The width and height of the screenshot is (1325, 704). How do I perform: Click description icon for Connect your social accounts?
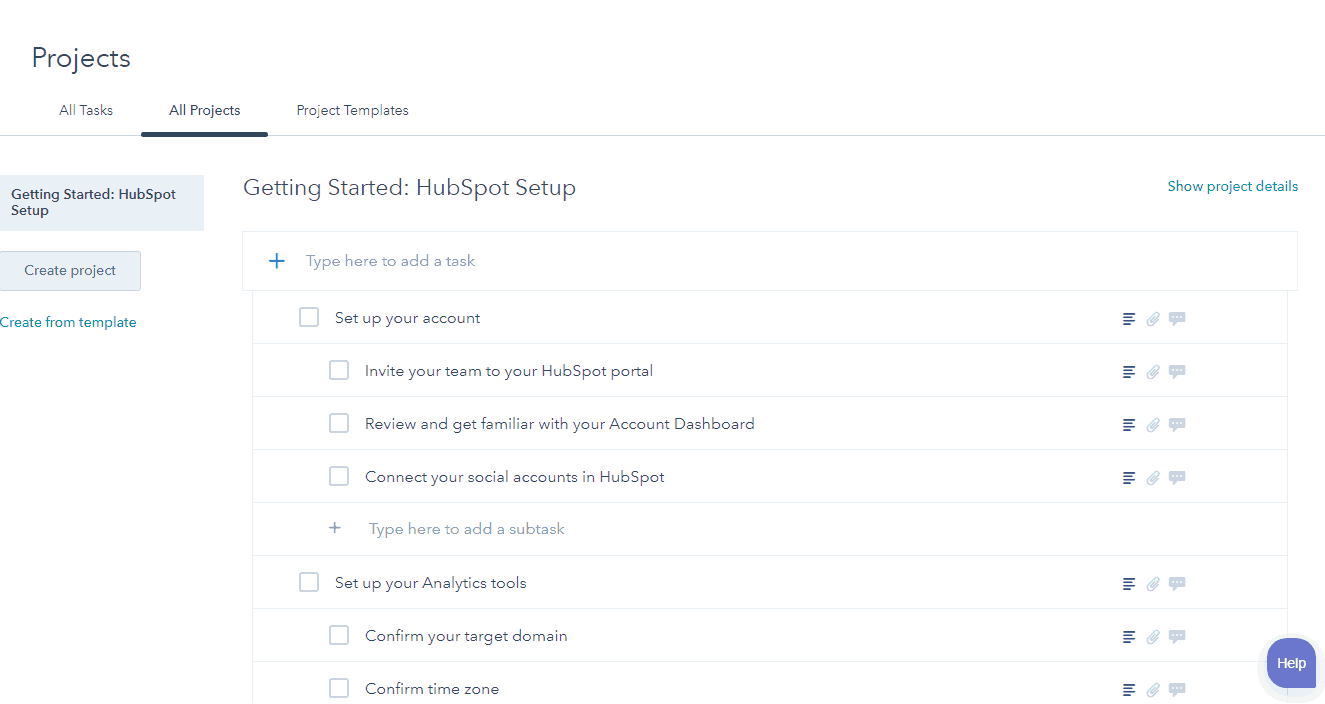1129,478
